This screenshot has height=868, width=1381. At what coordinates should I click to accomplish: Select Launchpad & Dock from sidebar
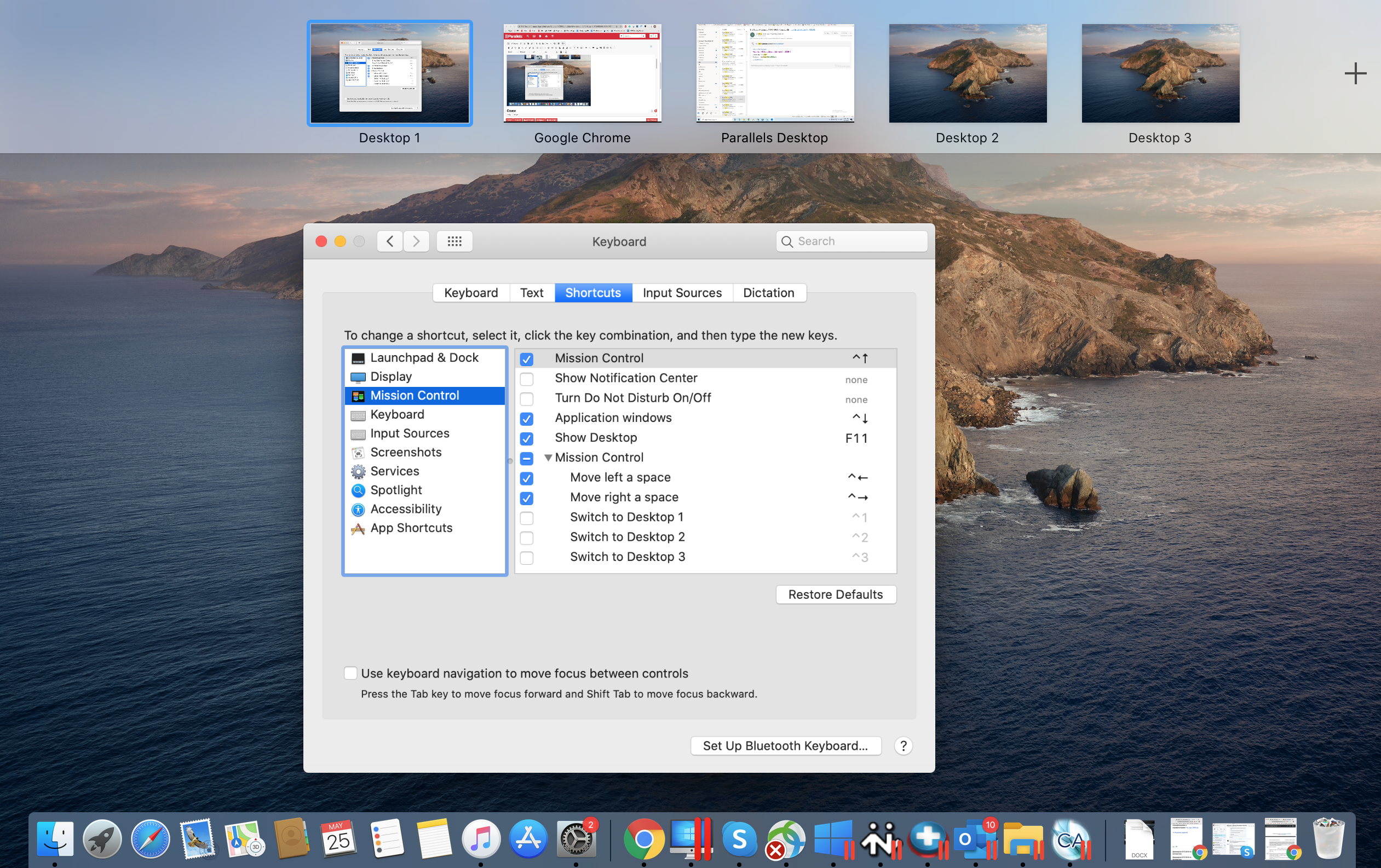coord(424,357)
